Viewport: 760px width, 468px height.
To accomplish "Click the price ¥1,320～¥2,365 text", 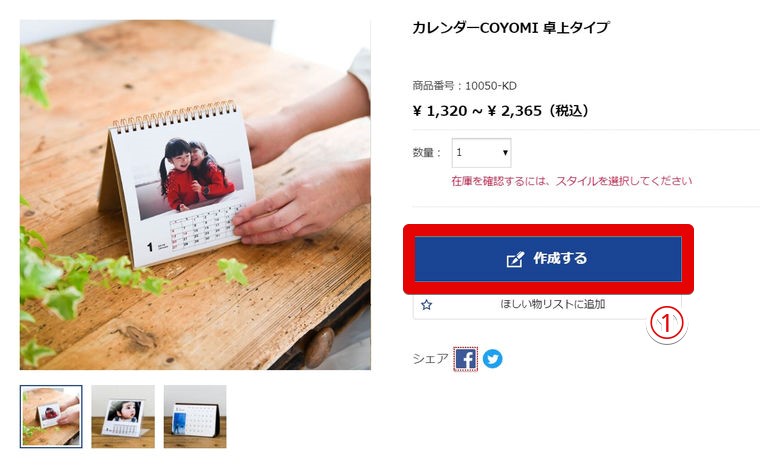I will click(500, 111).
